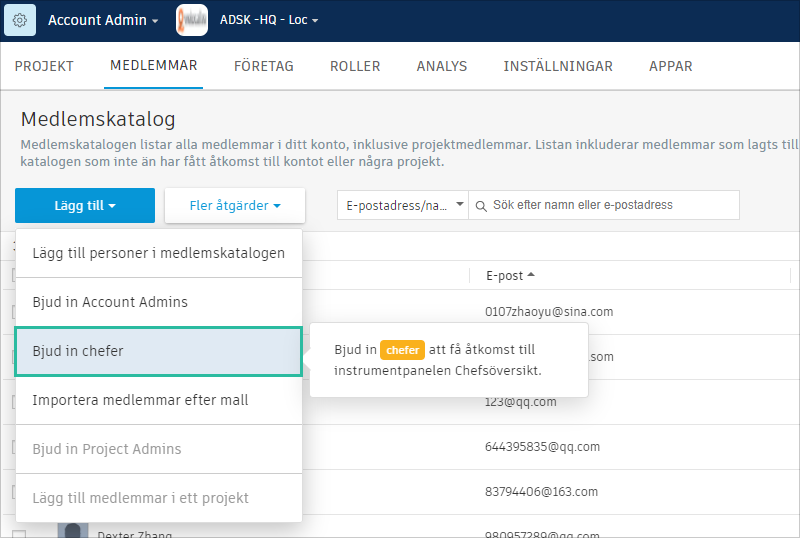Viewport: 800px width, 538px height.
Task: Expand the E-postadress/na... filter combo box
Action: coord(403,205)
